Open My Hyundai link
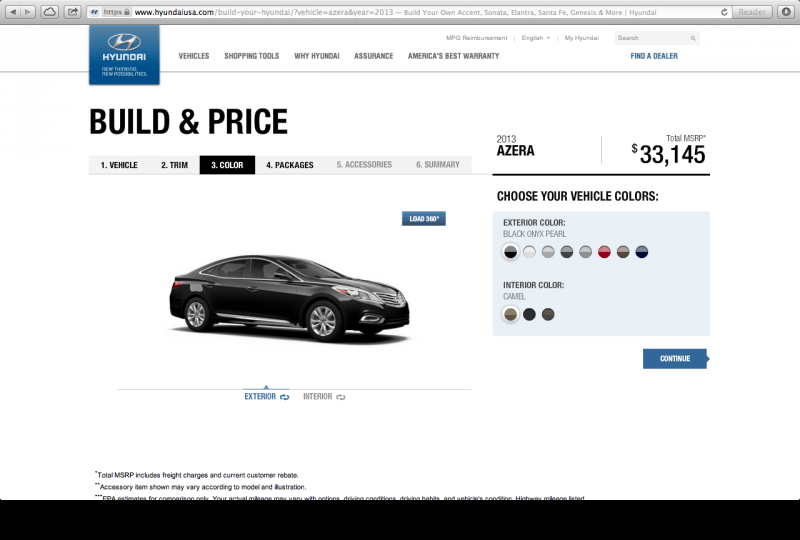Image resolution: width=800 pixels, height=540 pixels. 582,38
